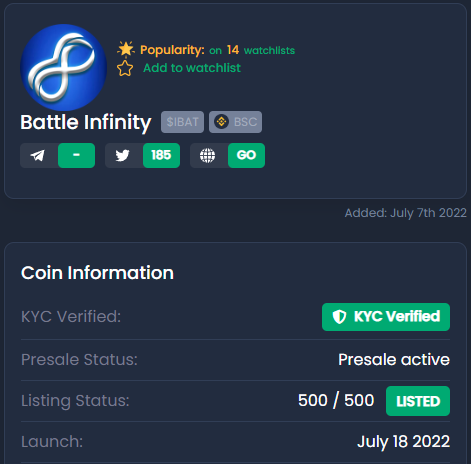The image size is (471, 464).
Task: Toggle the outlined watchlist star icon
Action: click(x=125, y=68)
